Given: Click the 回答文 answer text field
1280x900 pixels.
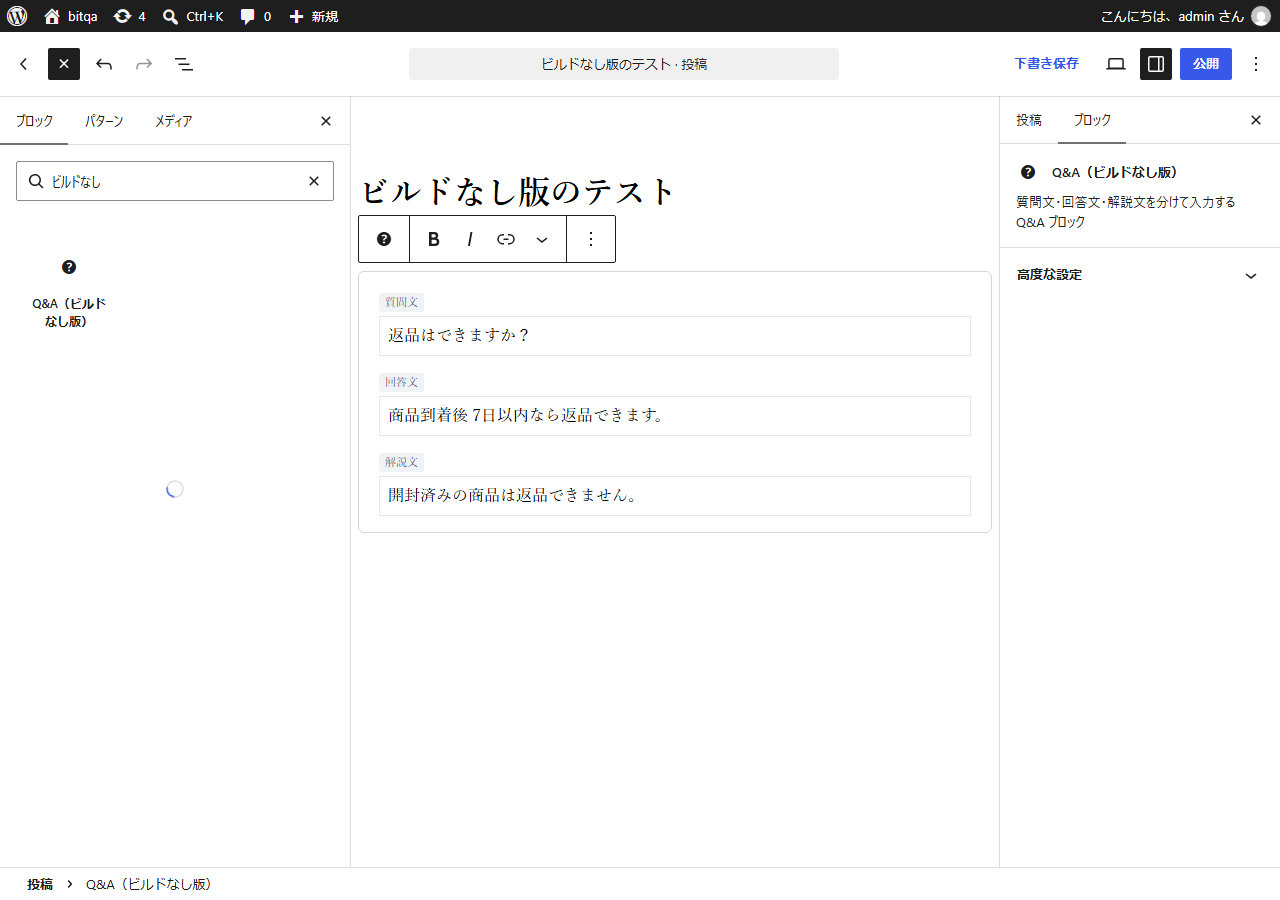Looking at the screenshot, I should tap(675, 416).
